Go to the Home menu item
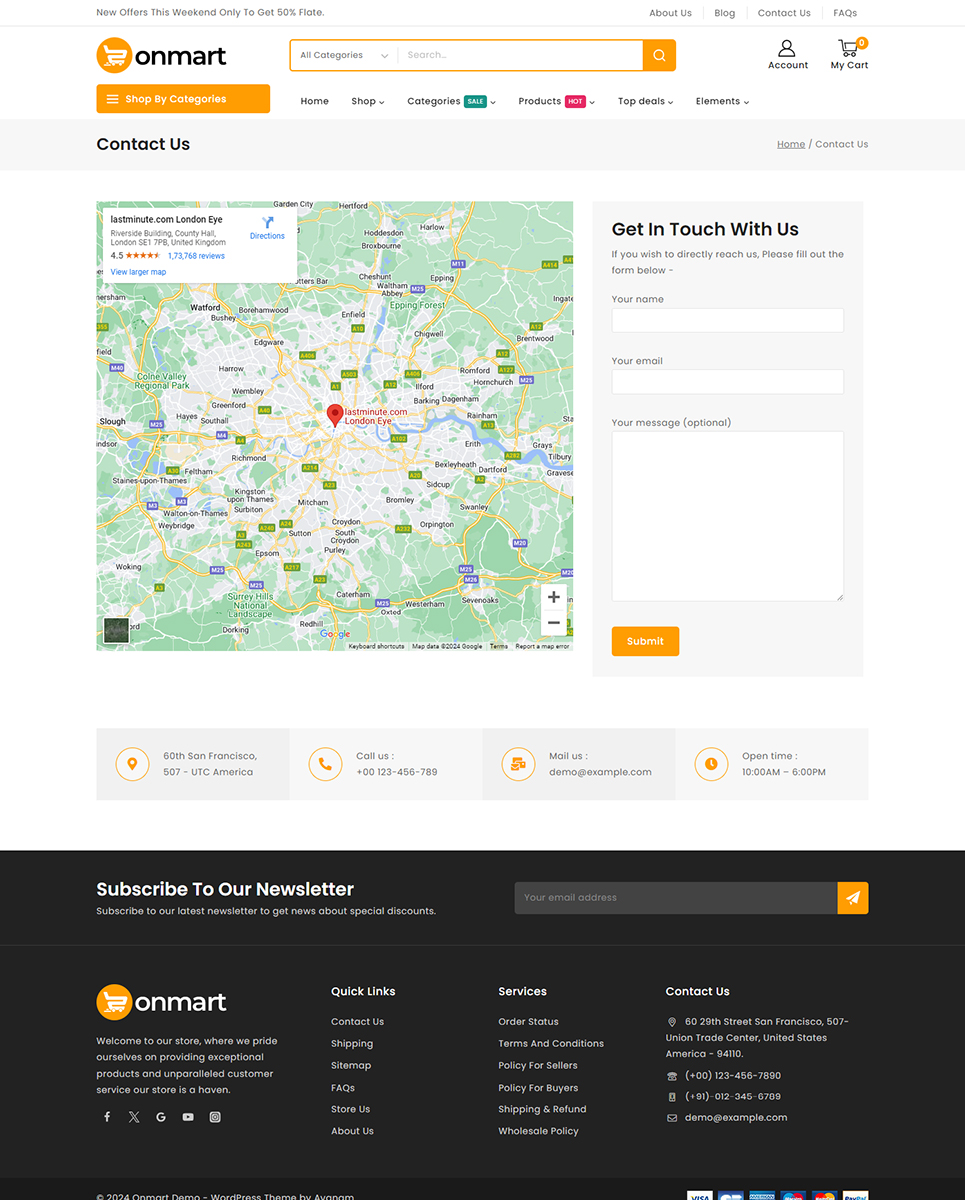Screen dimensions: 965x1200 [x=314, y=101]
